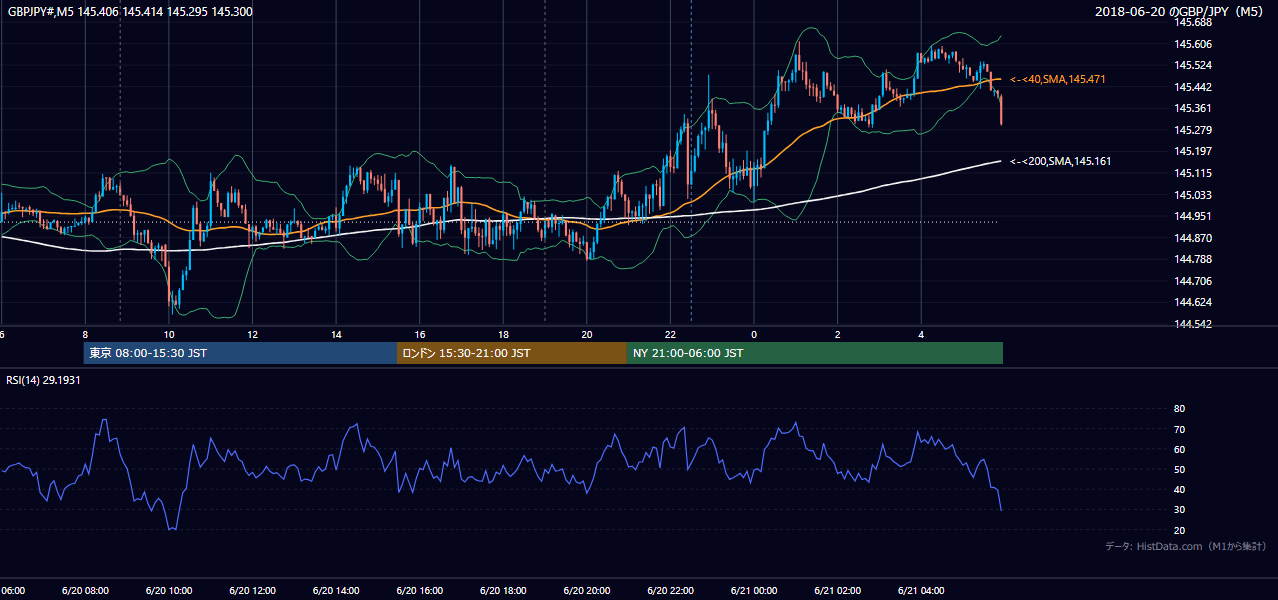This screenshot has width=1278, height=600.
Task: Click hour tick '18' beneath the price chart
Action: click(504, 335)
